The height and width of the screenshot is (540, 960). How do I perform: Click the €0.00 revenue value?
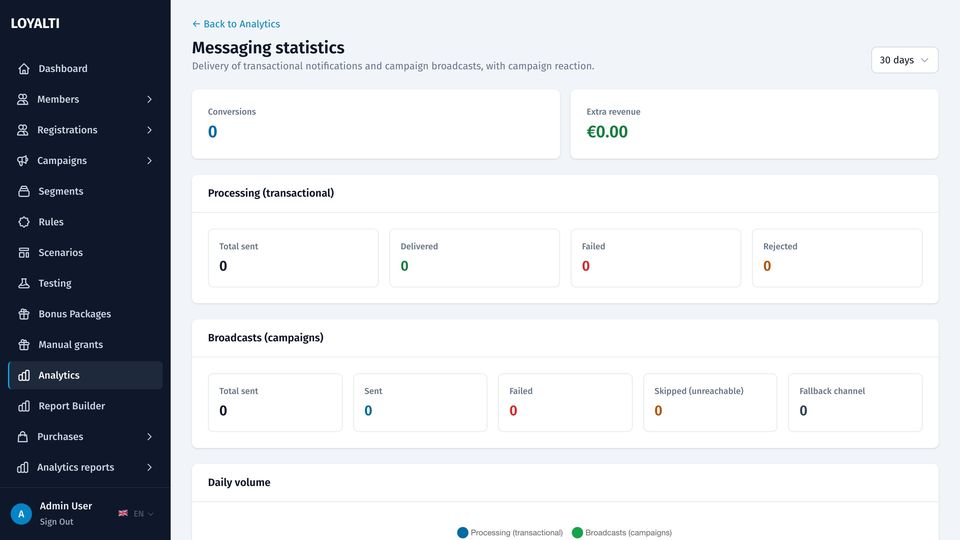pyautogui.click(x=607, y=132)
